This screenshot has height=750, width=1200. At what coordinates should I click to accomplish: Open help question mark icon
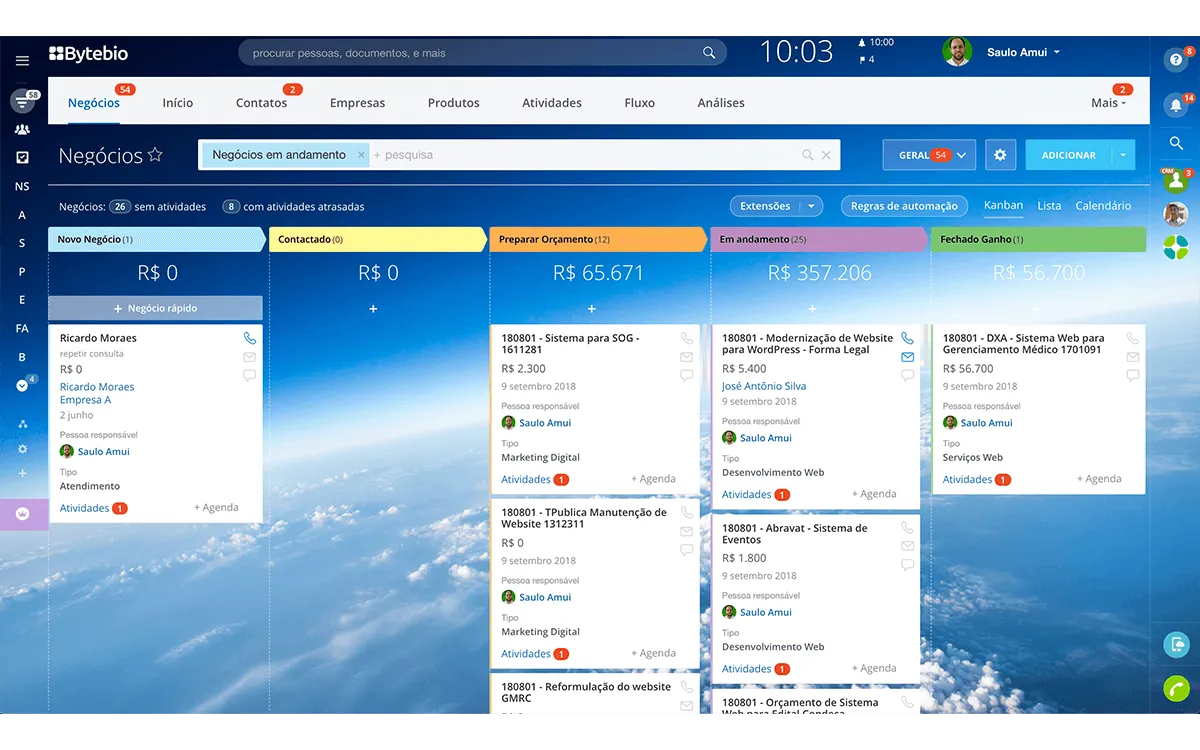coord(1175,60)
